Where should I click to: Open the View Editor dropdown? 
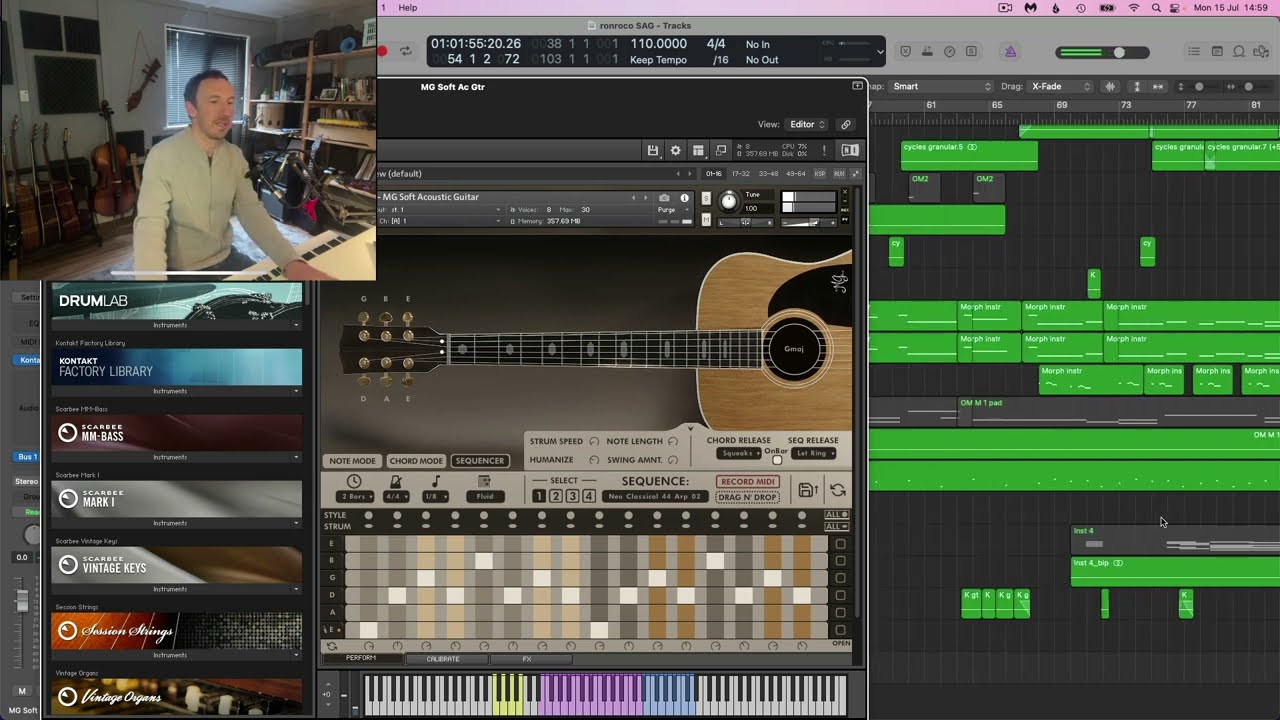click(x=807, y=125)
